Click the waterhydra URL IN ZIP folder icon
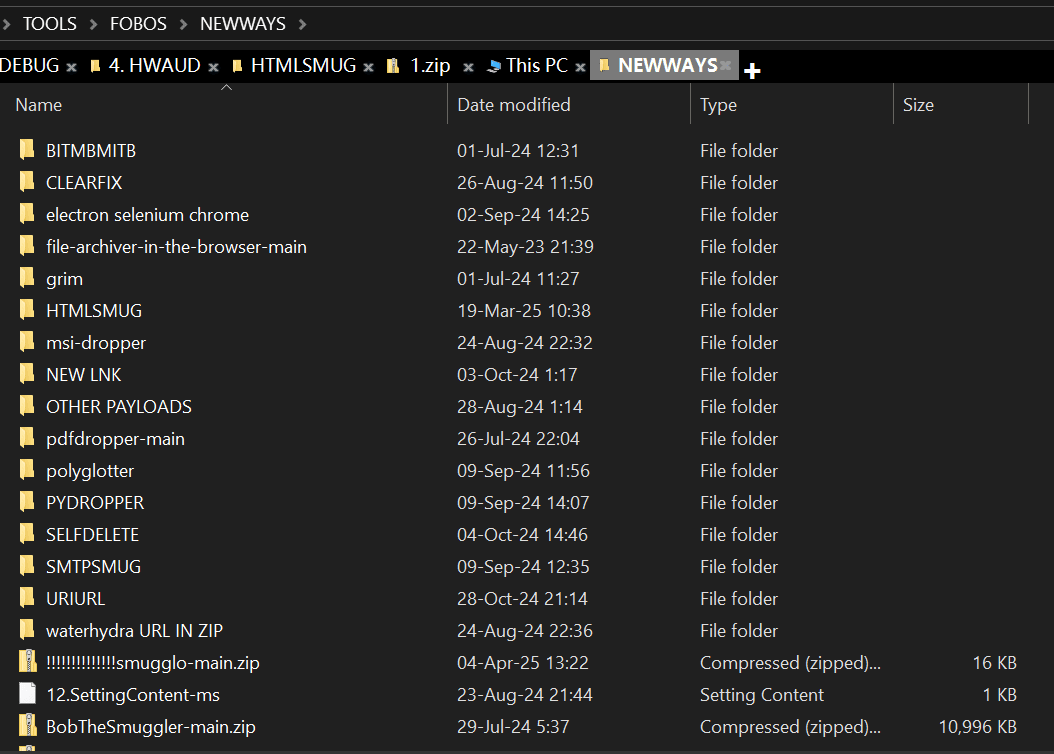 pos(27,630)
